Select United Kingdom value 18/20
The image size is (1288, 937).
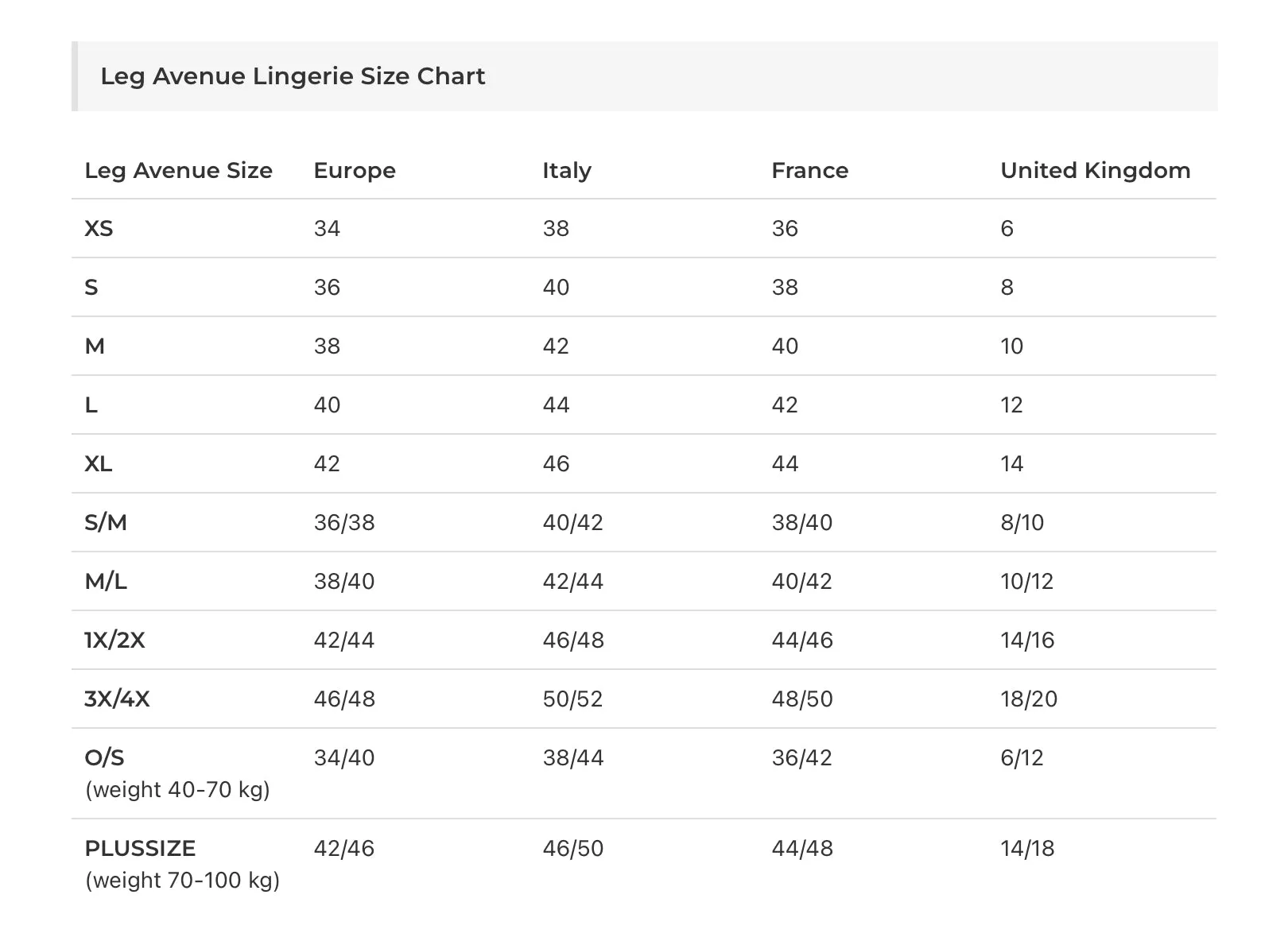tap(1029, 699)
